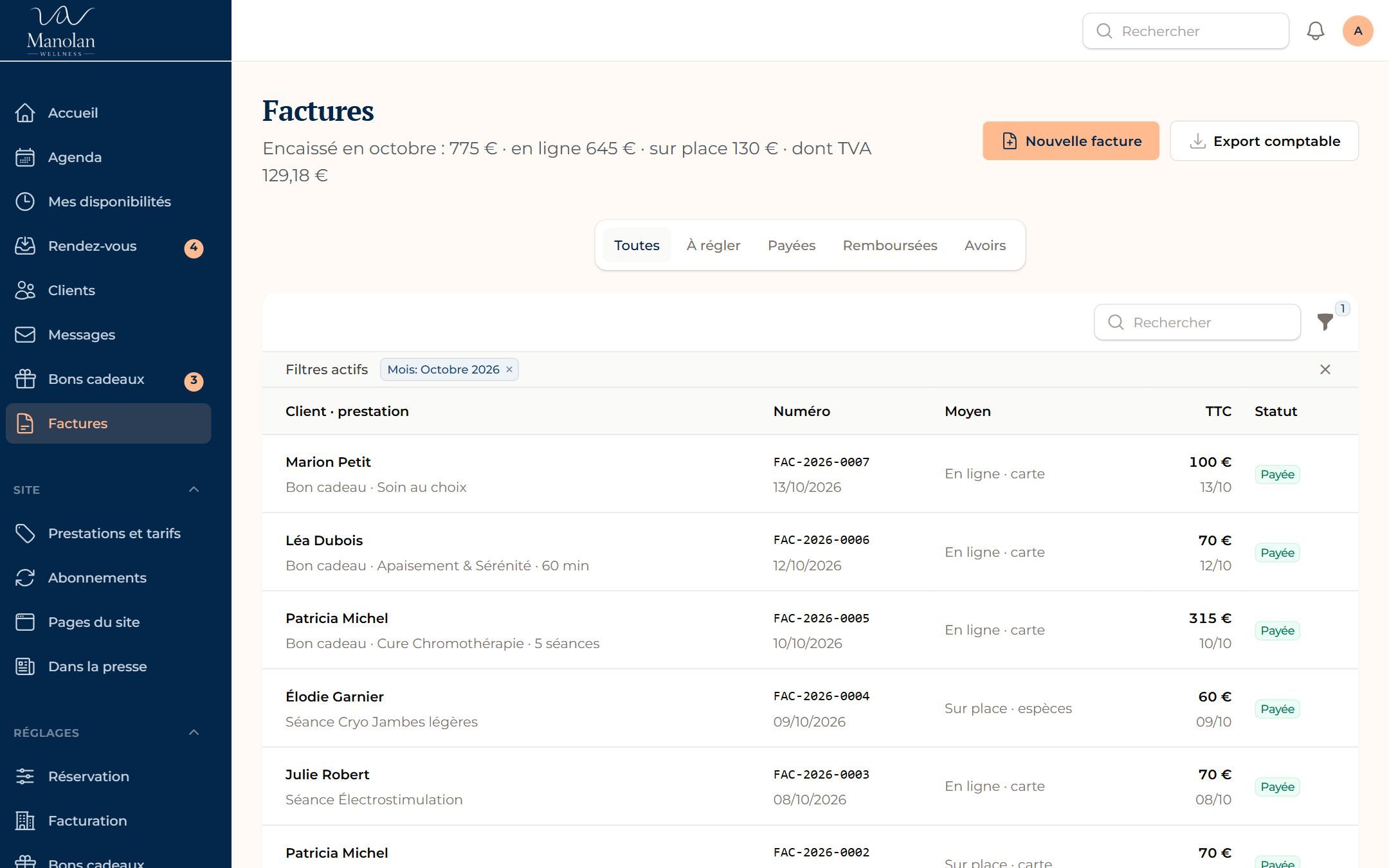
Task: Open invoice FAC-2026-0006
Action: (x=810, y=552)
